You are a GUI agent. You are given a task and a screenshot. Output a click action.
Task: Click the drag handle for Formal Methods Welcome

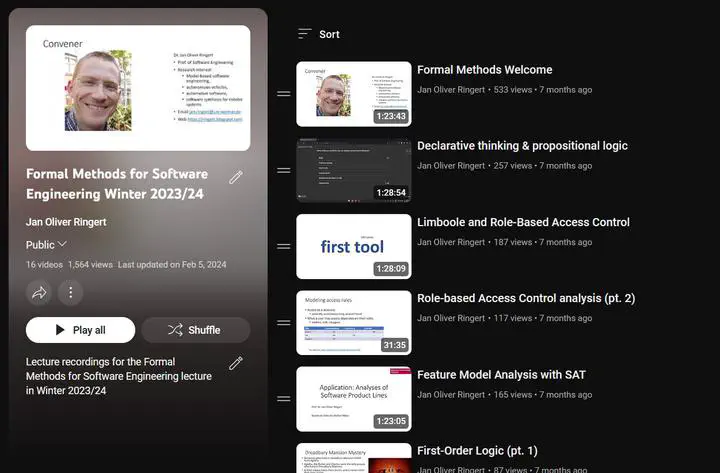(x=284, y=94)
